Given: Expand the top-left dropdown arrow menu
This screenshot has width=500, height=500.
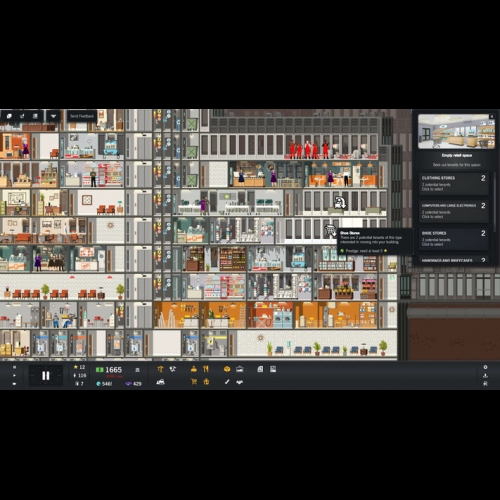Looking at the screenshot, I should coord(53,116).
